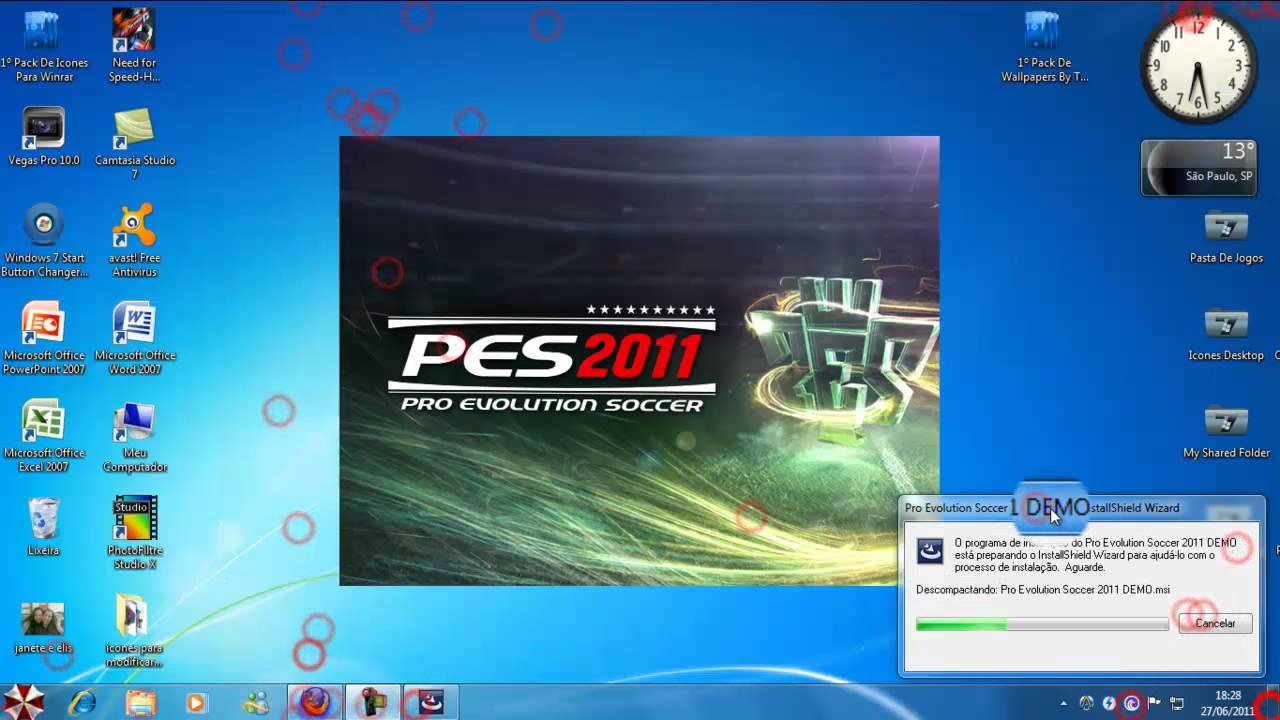Open the janete e elis picture file
Viewport: 1280px width, 720px height.
43,627
